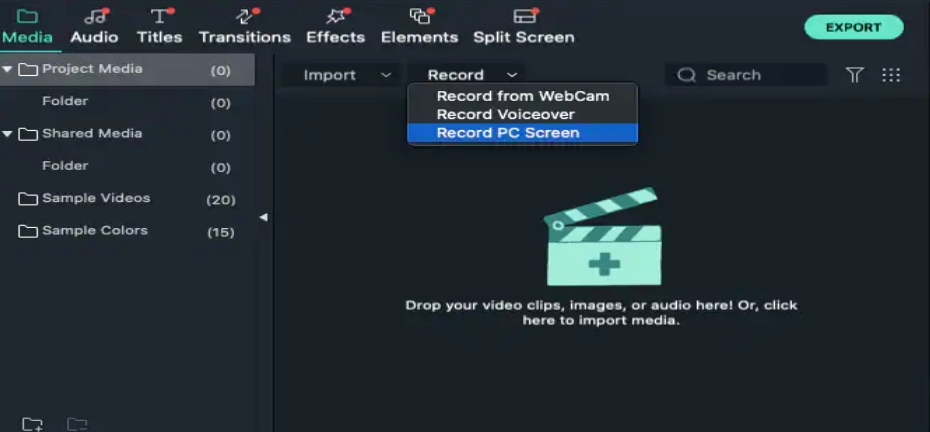Open the Transitions tab
The height and width of the screenshot is (432, 930).
click(245, 27)
